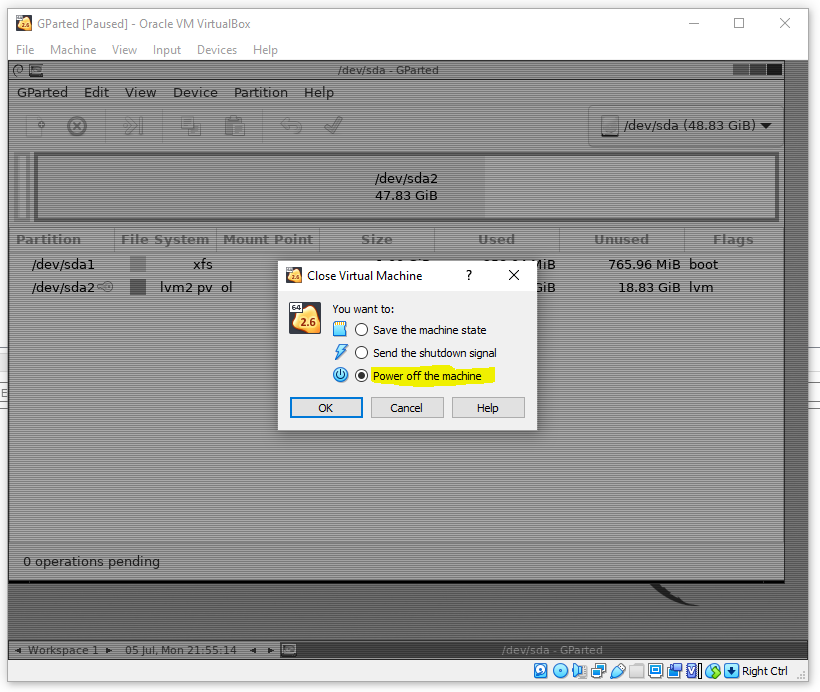Open the VirtualBox File menu

click(x=25, y=50)
